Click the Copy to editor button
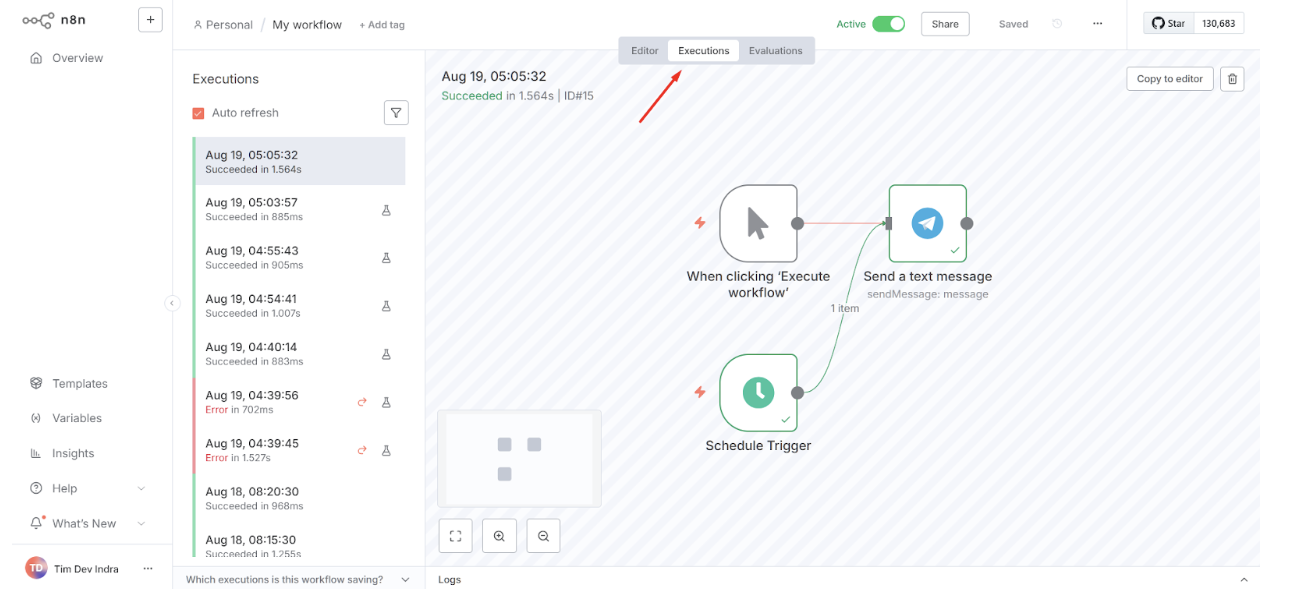 [1170, 79]
